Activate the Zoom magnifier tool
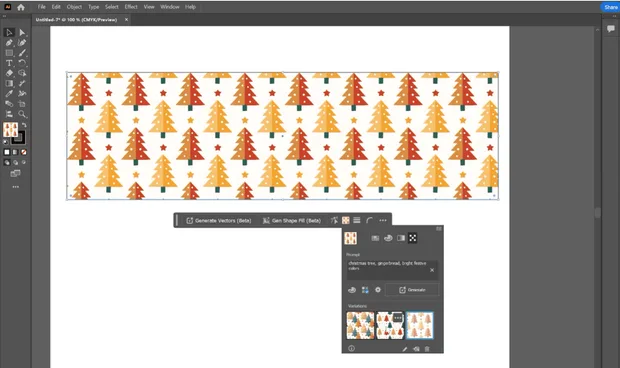Image resolution: width=620 pixels, height=368 pixels. click(x=22, y=114)
